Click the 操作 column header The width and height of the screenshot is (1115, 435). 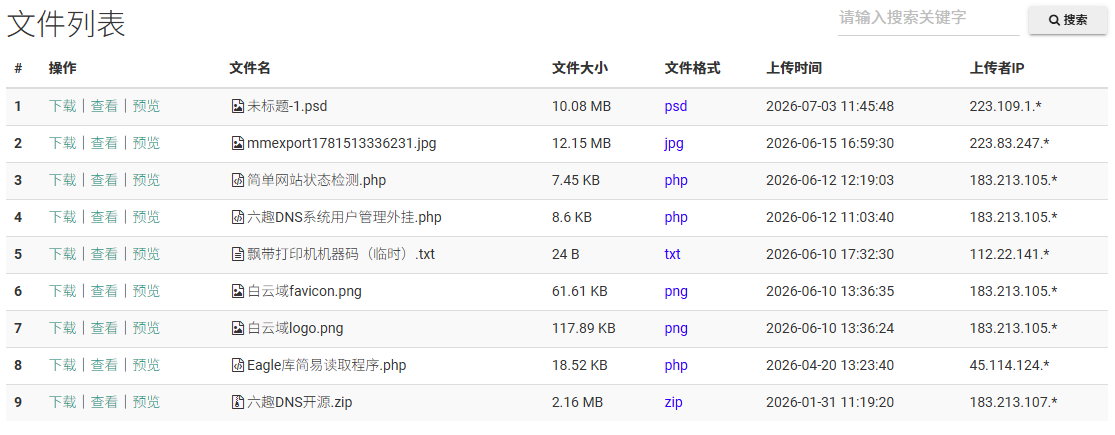[63, 68]
